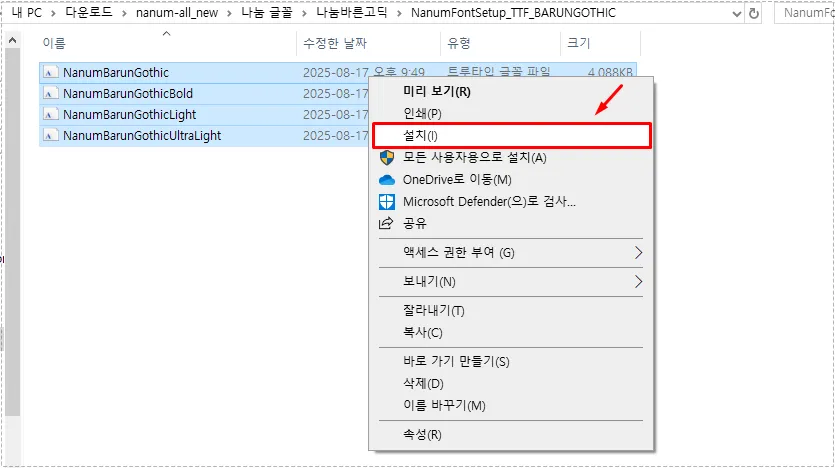Select the NanumBarunGothicUltraLight file name

click(x=142, y=136)
